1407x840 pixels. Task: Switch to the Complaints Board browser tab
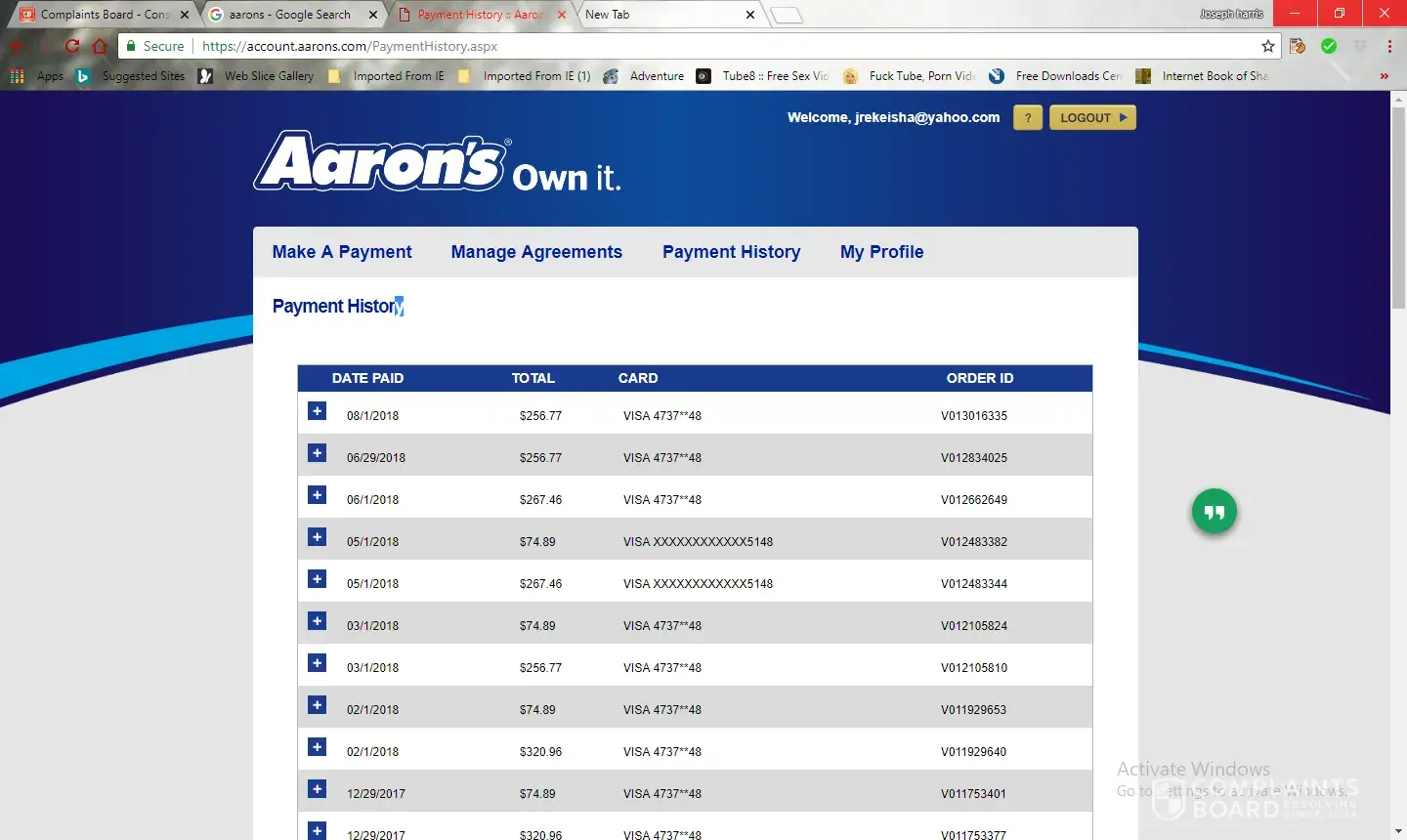pos(103,15)
